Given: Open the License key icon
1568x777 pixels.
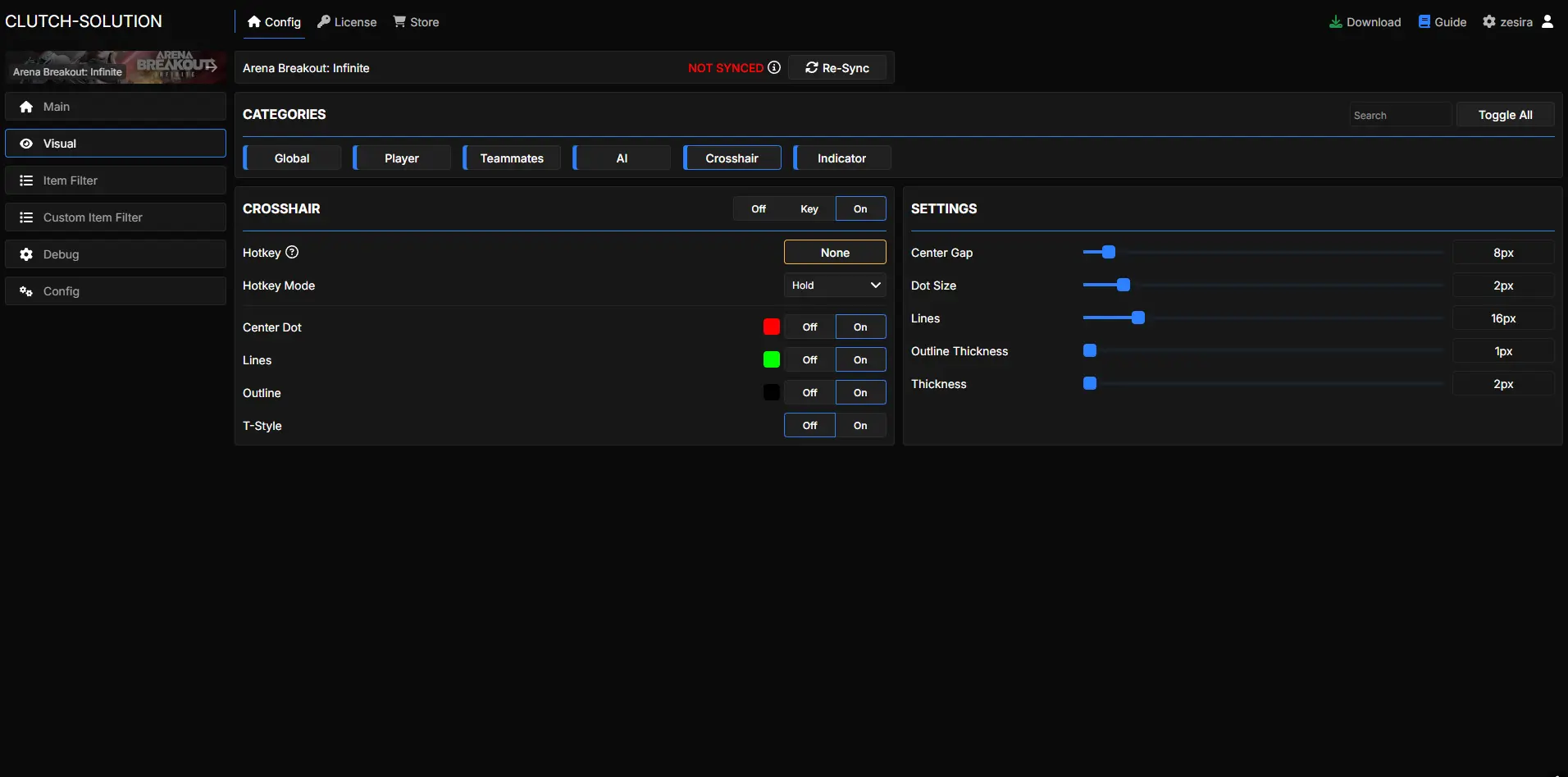Looking at the screenshot, I should [324, 22].
